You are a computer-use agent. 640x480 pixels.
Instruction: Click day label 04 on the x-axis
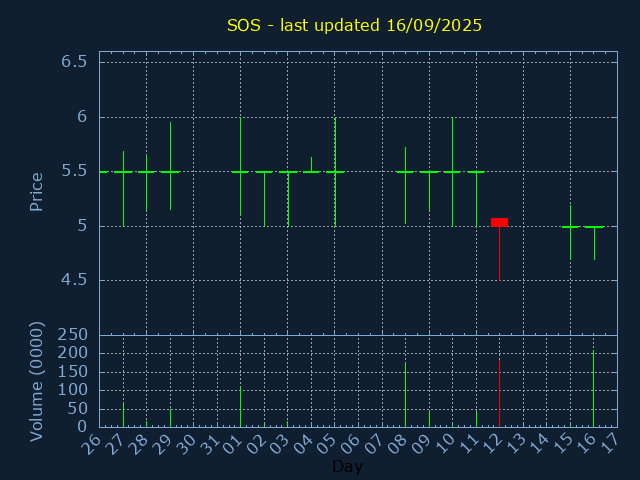(302, 444)
